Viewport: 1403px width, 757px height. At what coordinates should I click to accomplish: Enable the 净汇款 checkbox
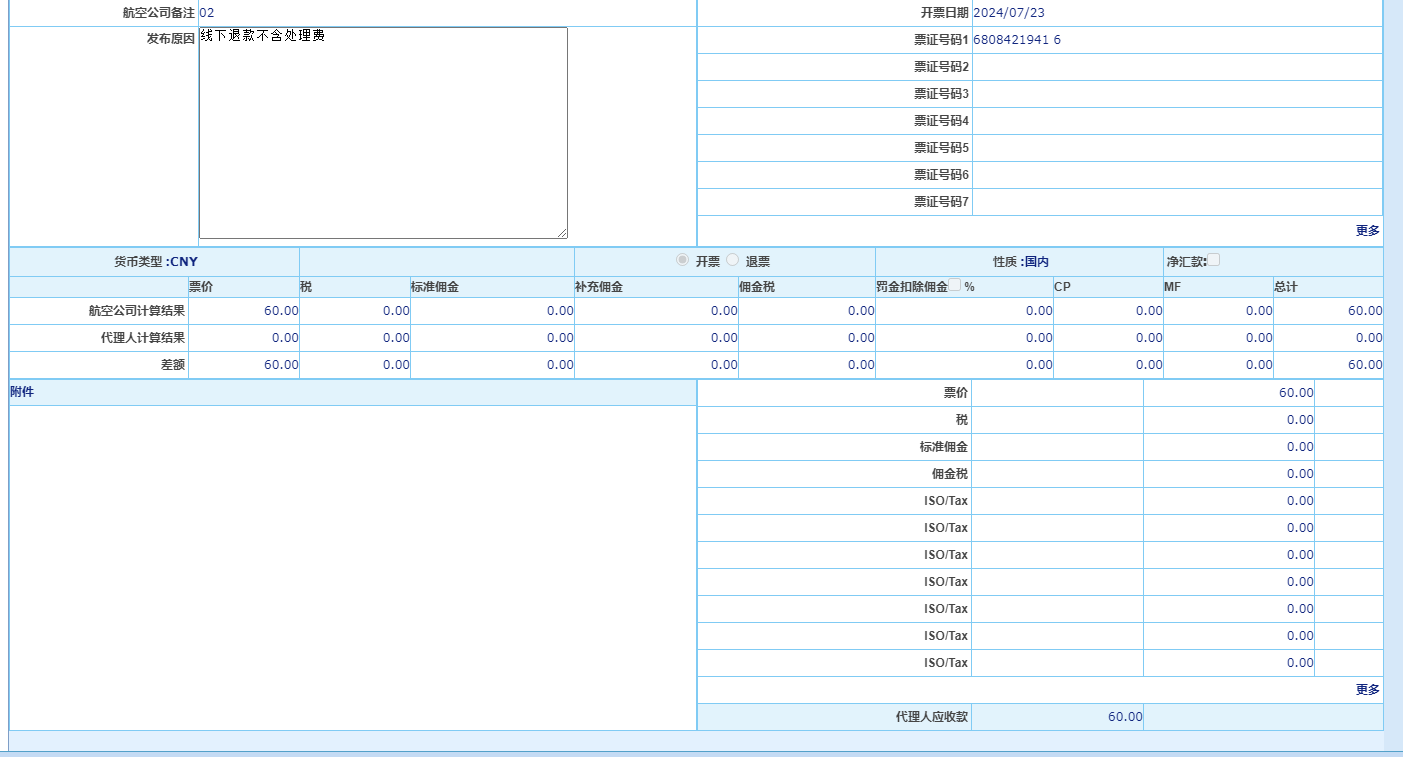pos(1213,260)
